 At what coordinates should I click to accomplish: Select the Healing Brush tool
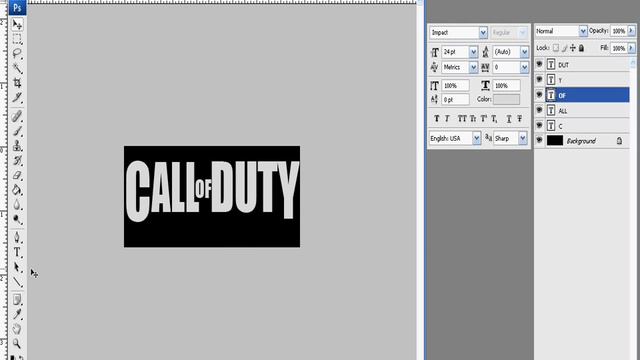(17, 117)
